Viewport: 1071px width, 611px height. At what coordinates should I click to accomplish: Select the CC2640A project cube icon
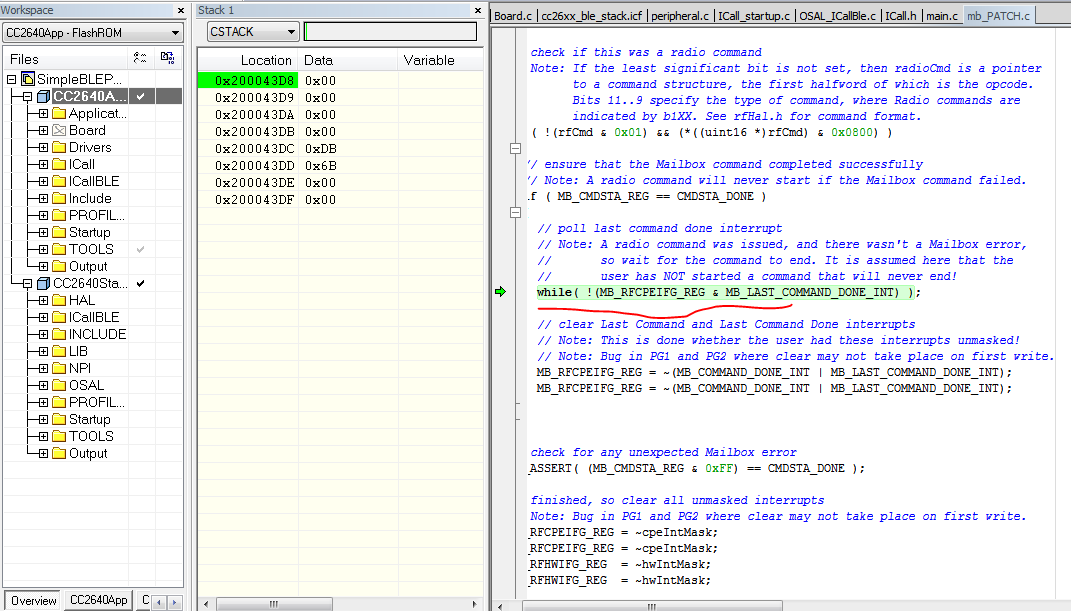44,96
